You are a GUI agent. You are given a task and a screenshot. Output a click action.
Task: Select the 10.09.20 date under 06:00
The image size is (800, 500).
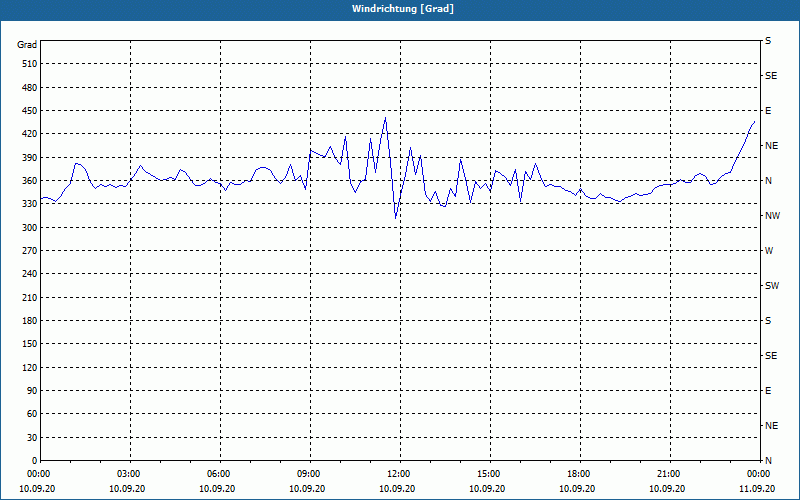[x=217, y=489]
